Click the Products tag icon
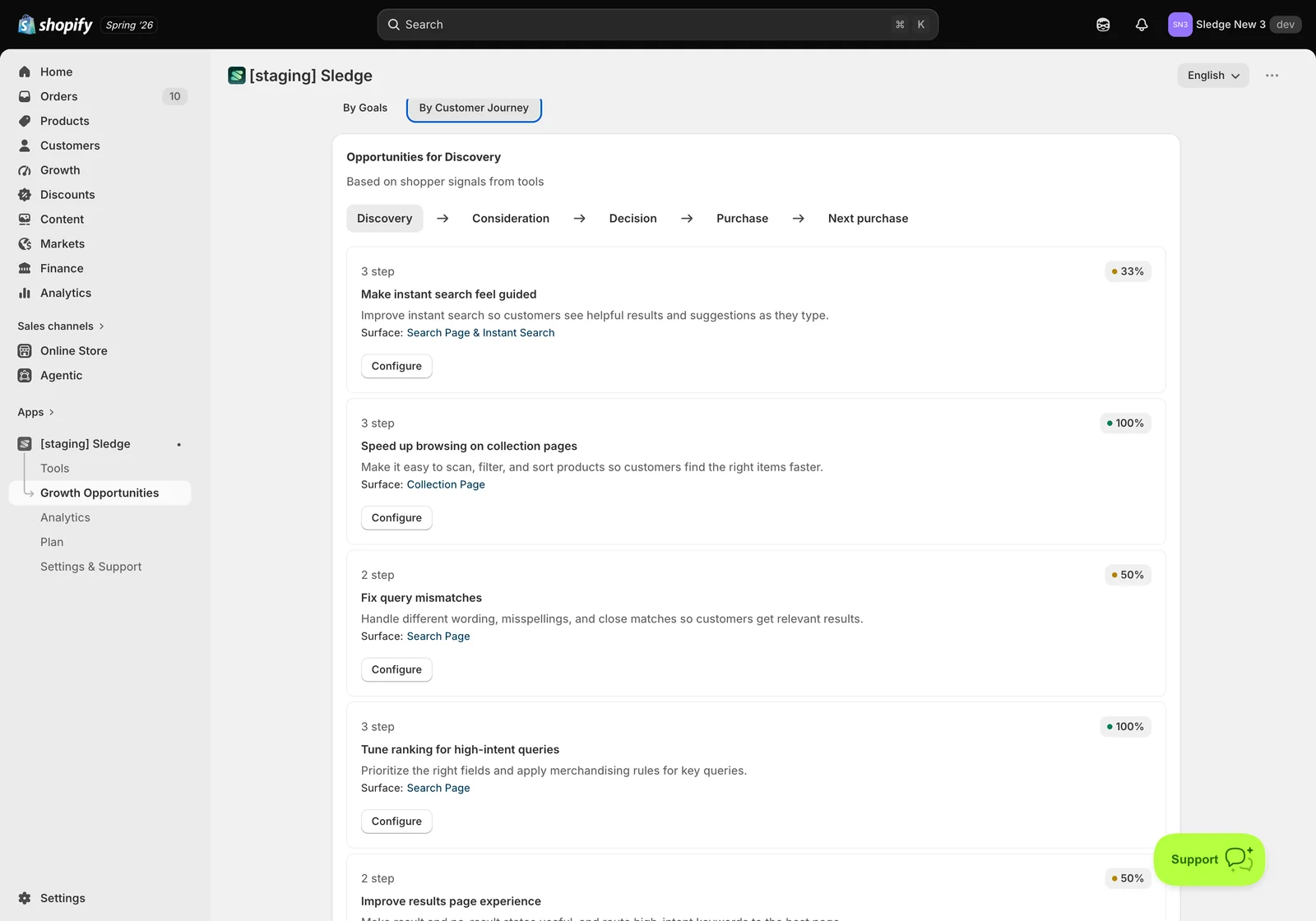Image resolution: width=1316 pixels, height=921 pixels. coord(25,121)
